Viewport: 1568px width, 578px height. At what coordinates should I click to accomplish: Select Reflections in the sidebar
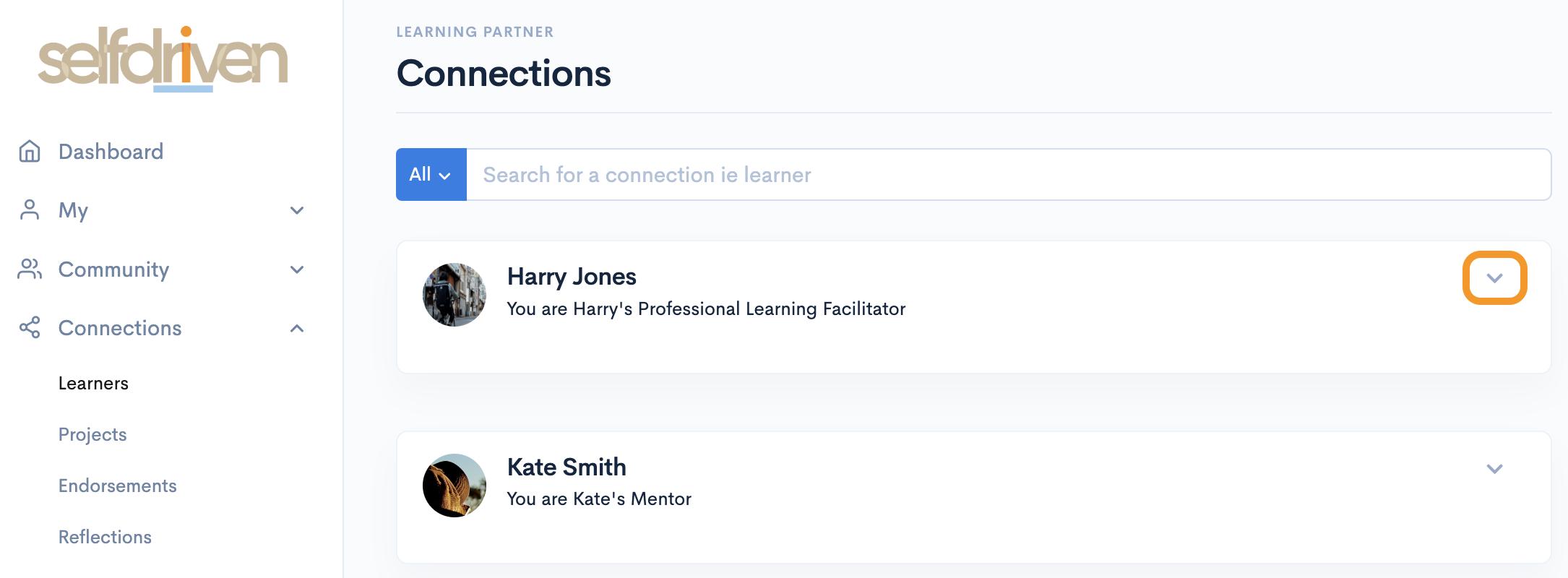[x=105, y=538]
